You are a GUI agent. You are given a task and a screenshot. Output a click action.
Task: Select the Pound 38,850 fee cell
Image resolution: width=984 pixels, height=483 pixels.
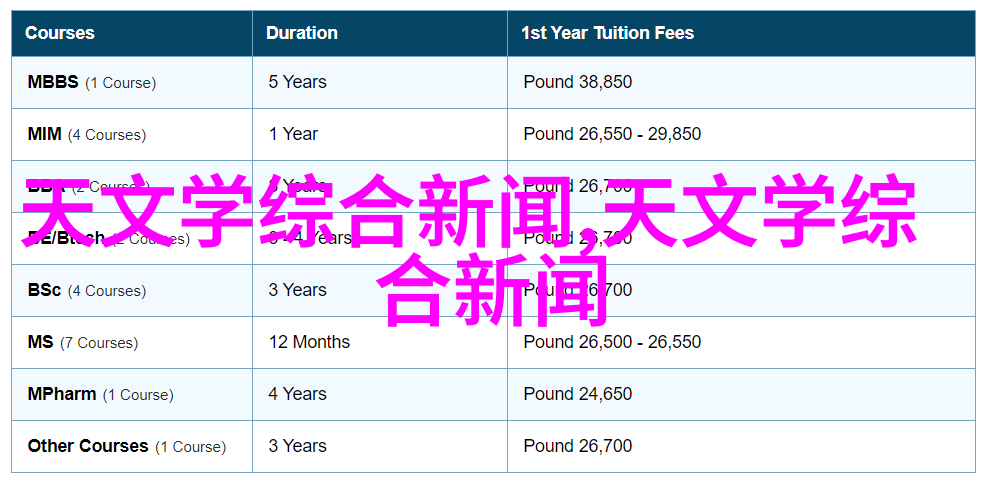(x=741, y=82)
